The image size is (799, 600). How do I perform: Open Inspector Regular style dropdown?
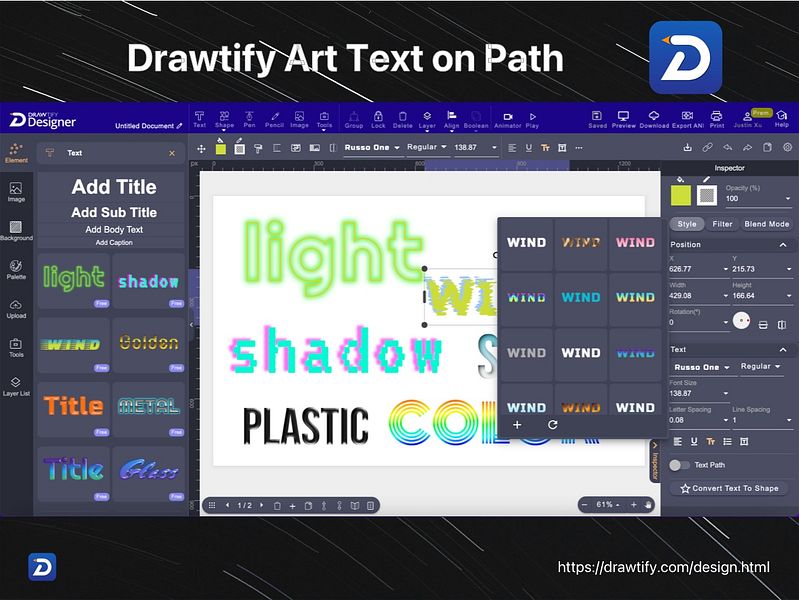tap(760, 367)
